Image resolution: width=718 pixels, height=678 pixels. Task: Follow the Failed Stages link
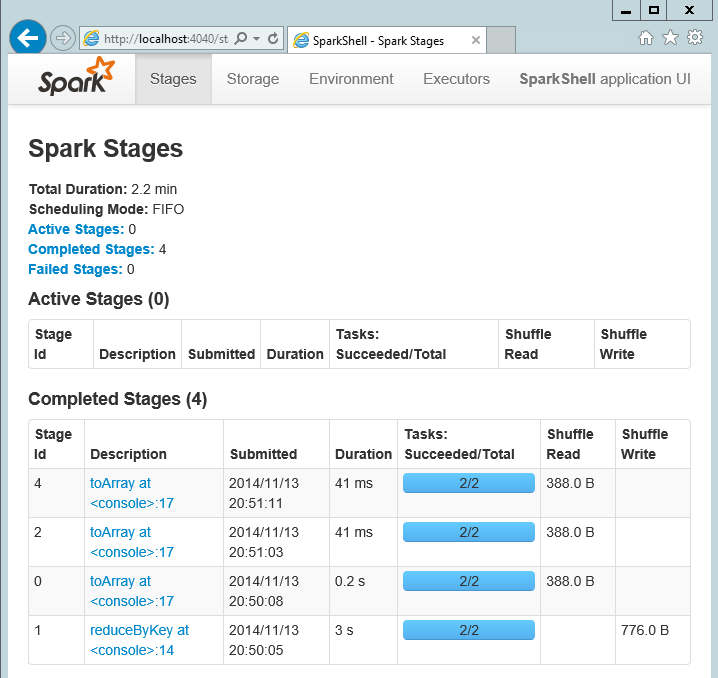tap(75, 269)
